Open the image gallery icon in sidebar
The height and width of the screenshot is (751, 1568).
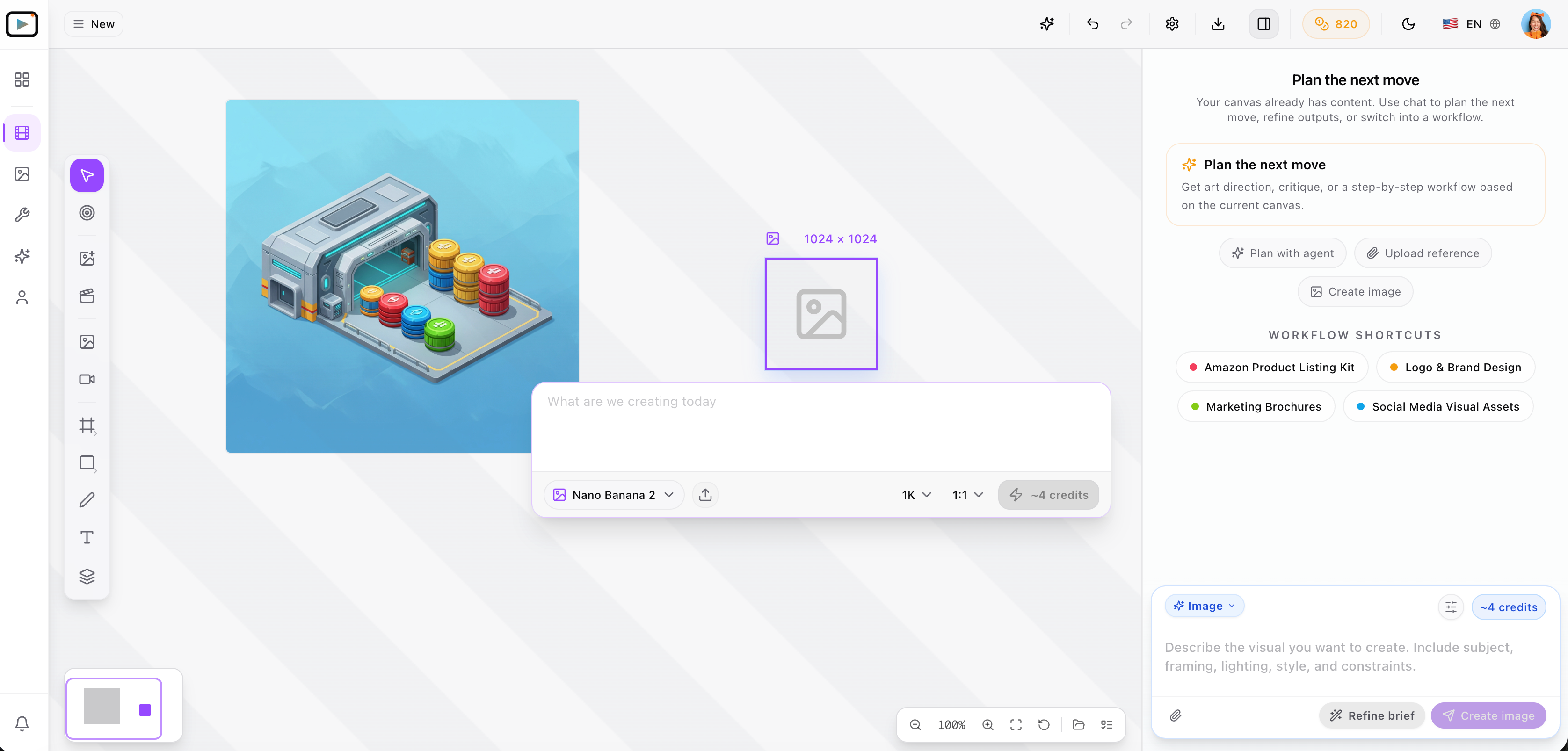point(22,174)
